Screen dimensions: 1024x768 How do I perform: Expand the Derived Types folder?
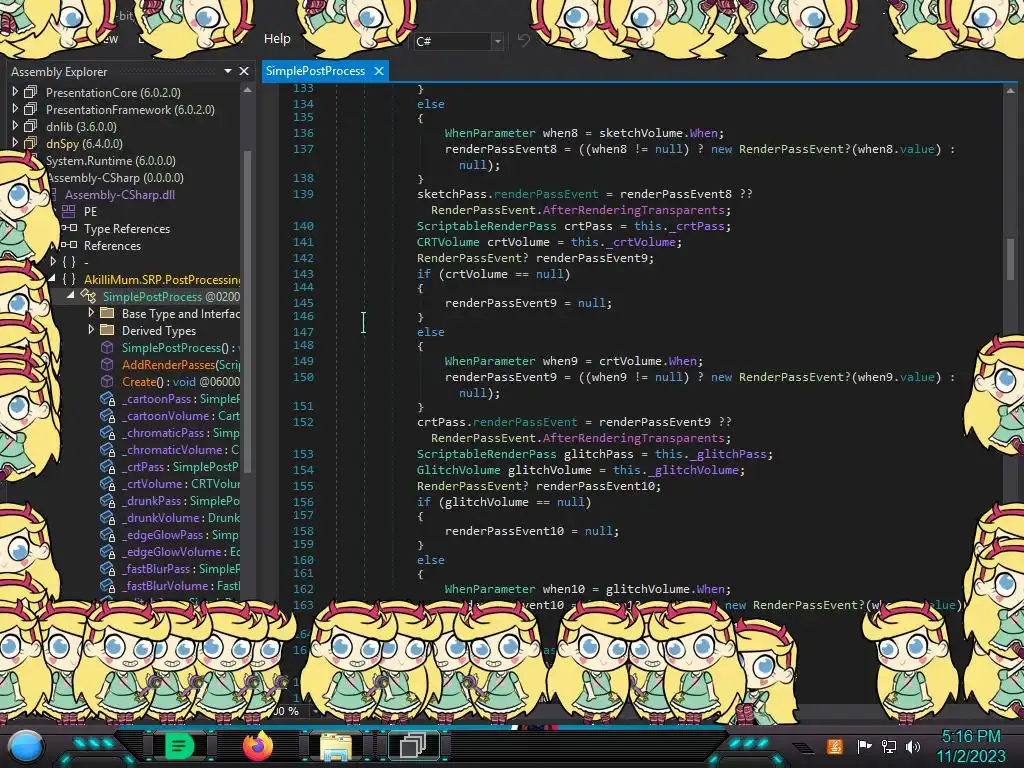pyautogui.click(x=91, y=330)
